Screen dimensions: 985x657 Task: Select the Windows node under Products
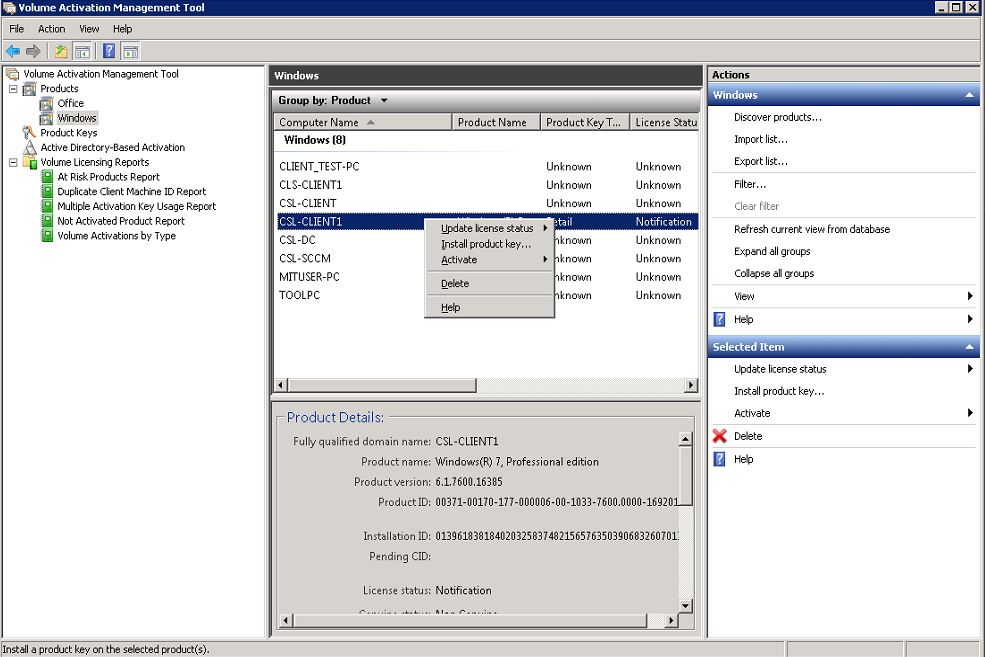coord(75,117)
